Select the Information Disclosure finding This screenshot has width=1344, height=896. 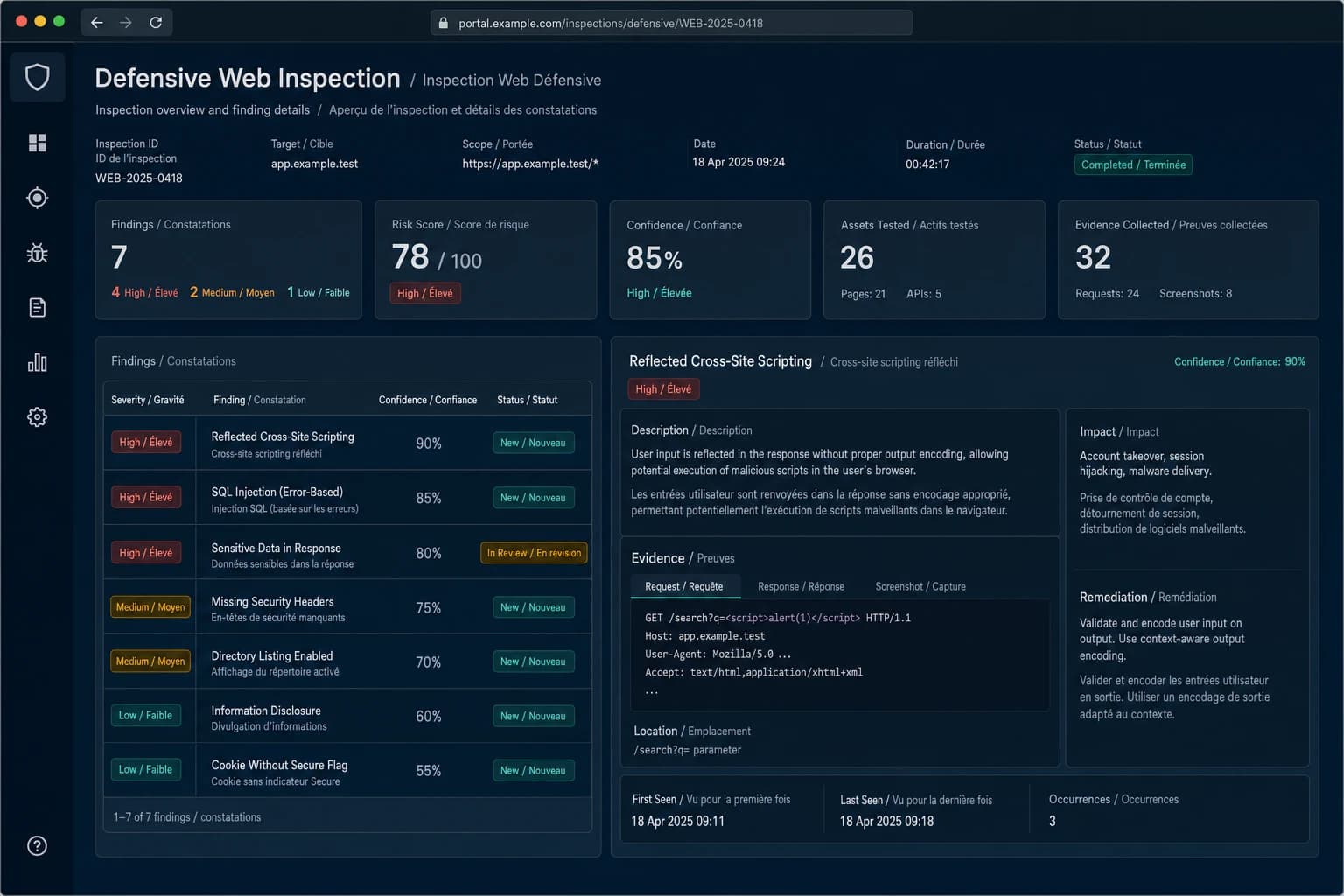(x=347, y=716)
